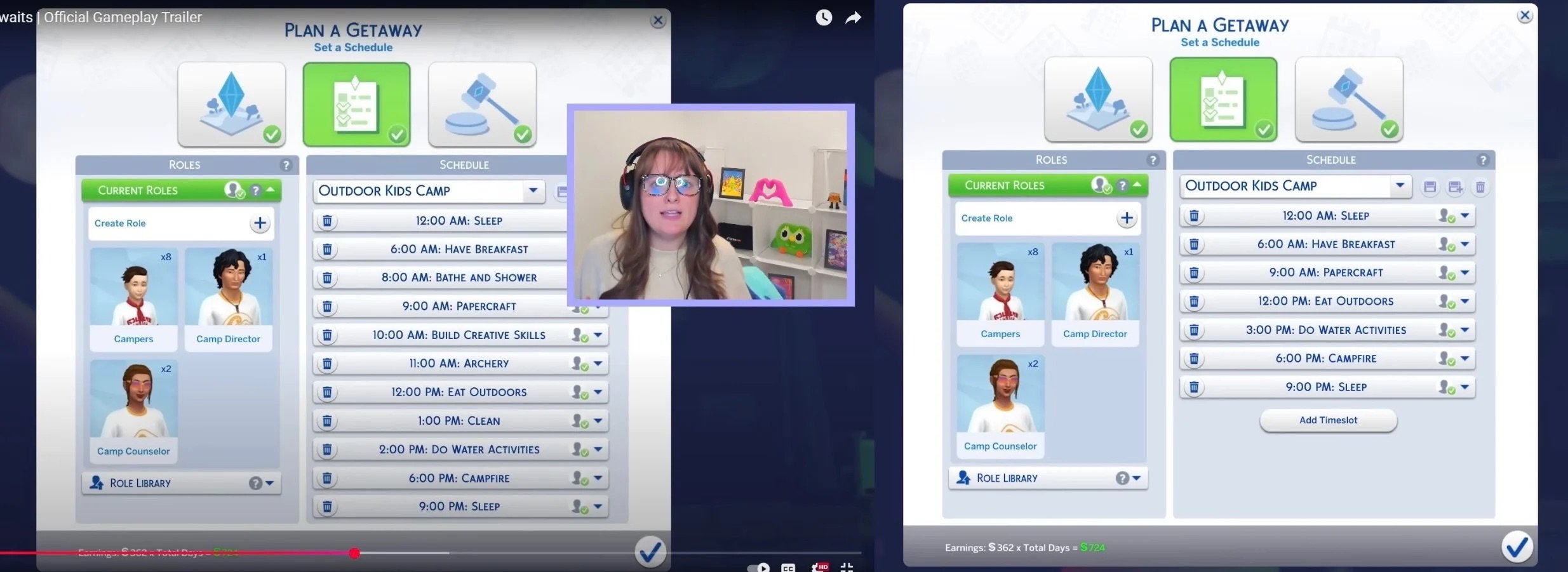Screen dimensions: 1568x572
Task: Toggle closed captions on the video
Action: (x=788, y=567)
